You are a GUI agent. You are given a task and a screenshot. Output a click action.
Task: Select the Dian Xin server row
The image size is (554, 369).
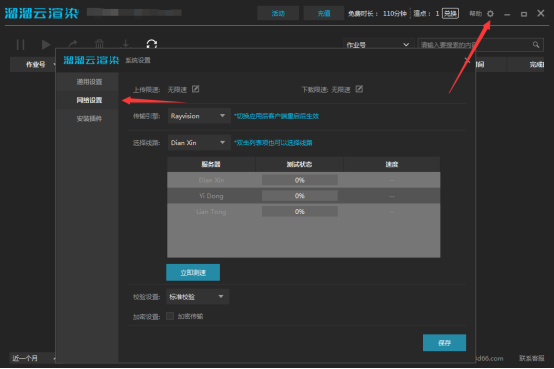303,180
